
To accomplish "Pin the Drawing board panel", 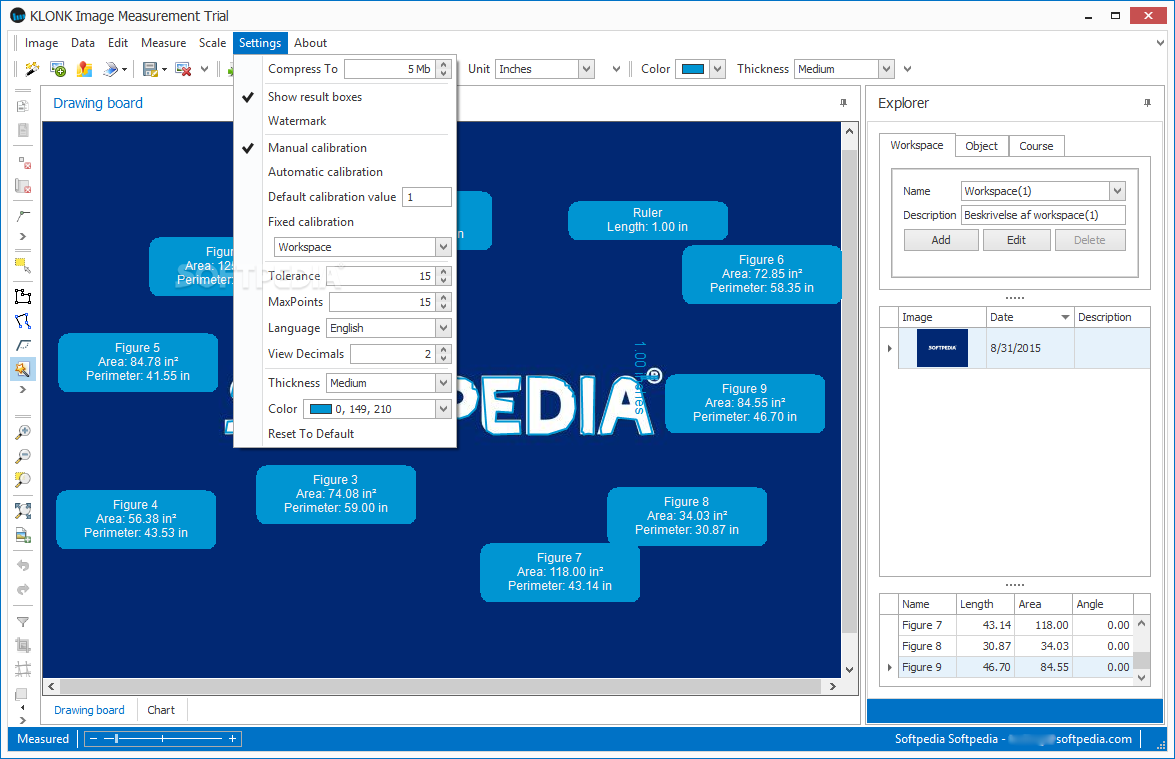I will coord(843,103).
